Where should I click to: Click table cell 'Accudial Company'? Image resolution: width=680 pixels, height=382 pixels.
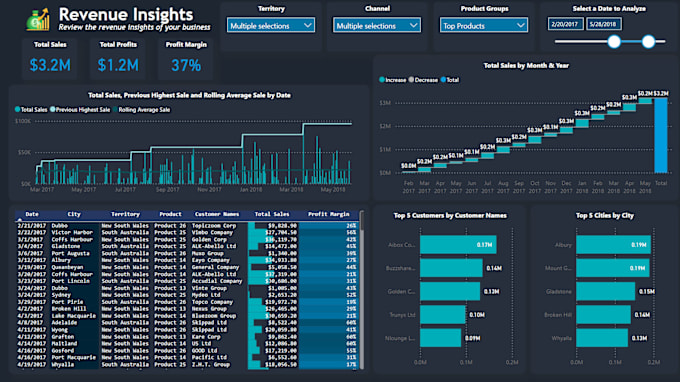tap(217, 281)
